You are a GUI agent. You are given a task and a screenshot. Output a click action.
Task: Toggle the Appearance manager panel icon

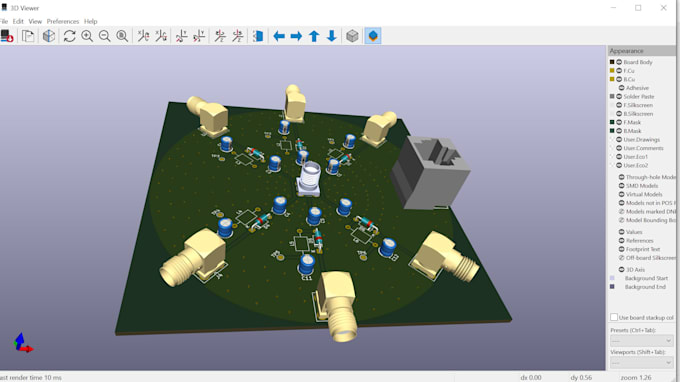tap(373, 36)
